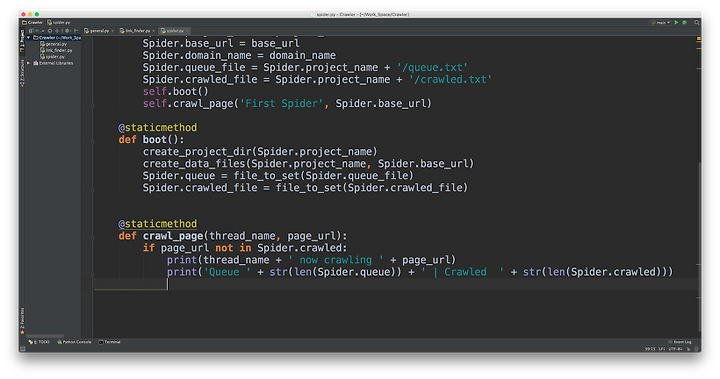Image resolution: width=720 pixels, height=379 pixels.
Task: Toggle read-only lock icon in status bar
Action: [688, 349]
